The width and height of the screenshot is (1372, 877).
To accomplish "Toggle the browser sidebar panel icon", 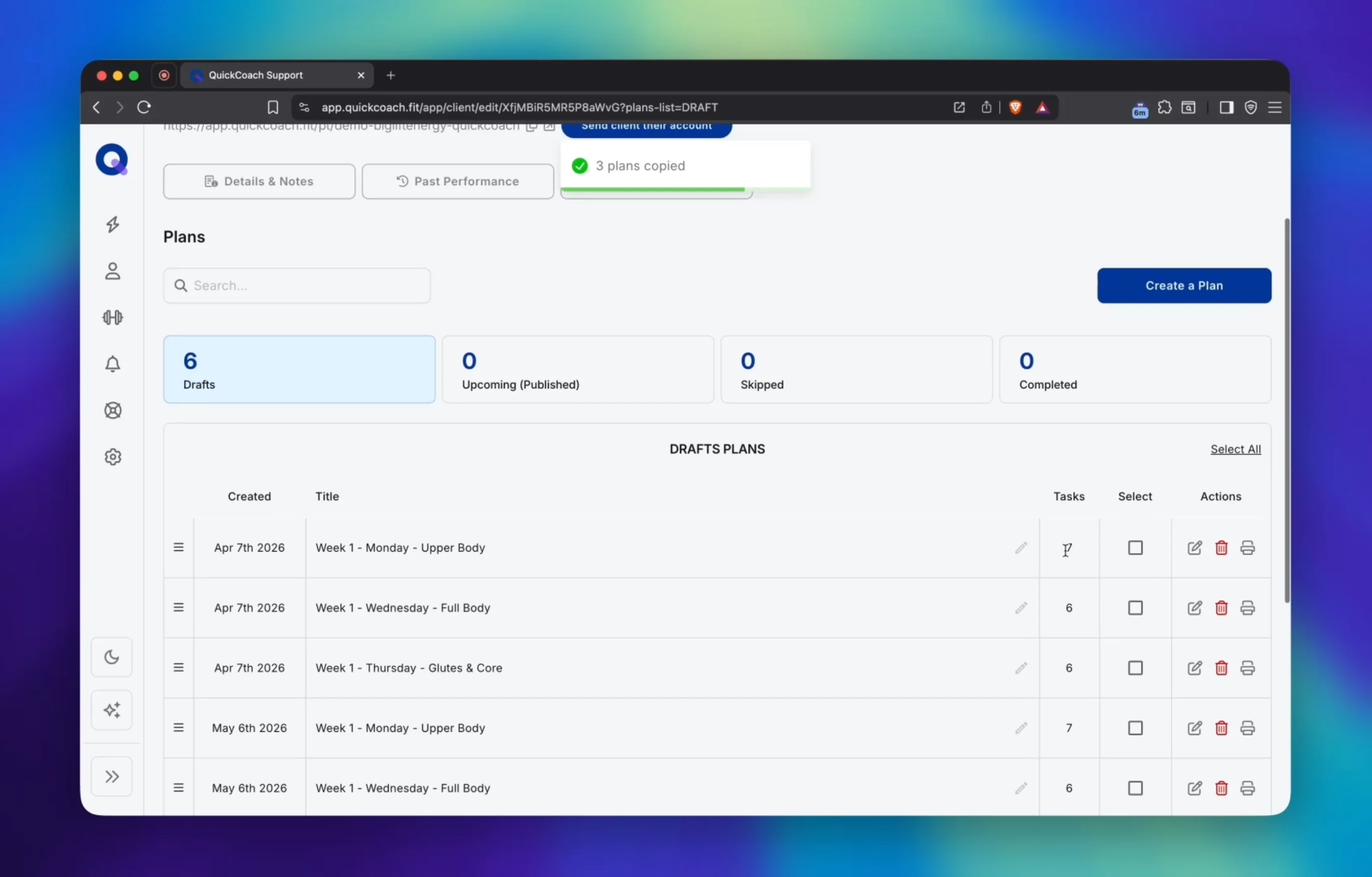I will (1226, 107).
